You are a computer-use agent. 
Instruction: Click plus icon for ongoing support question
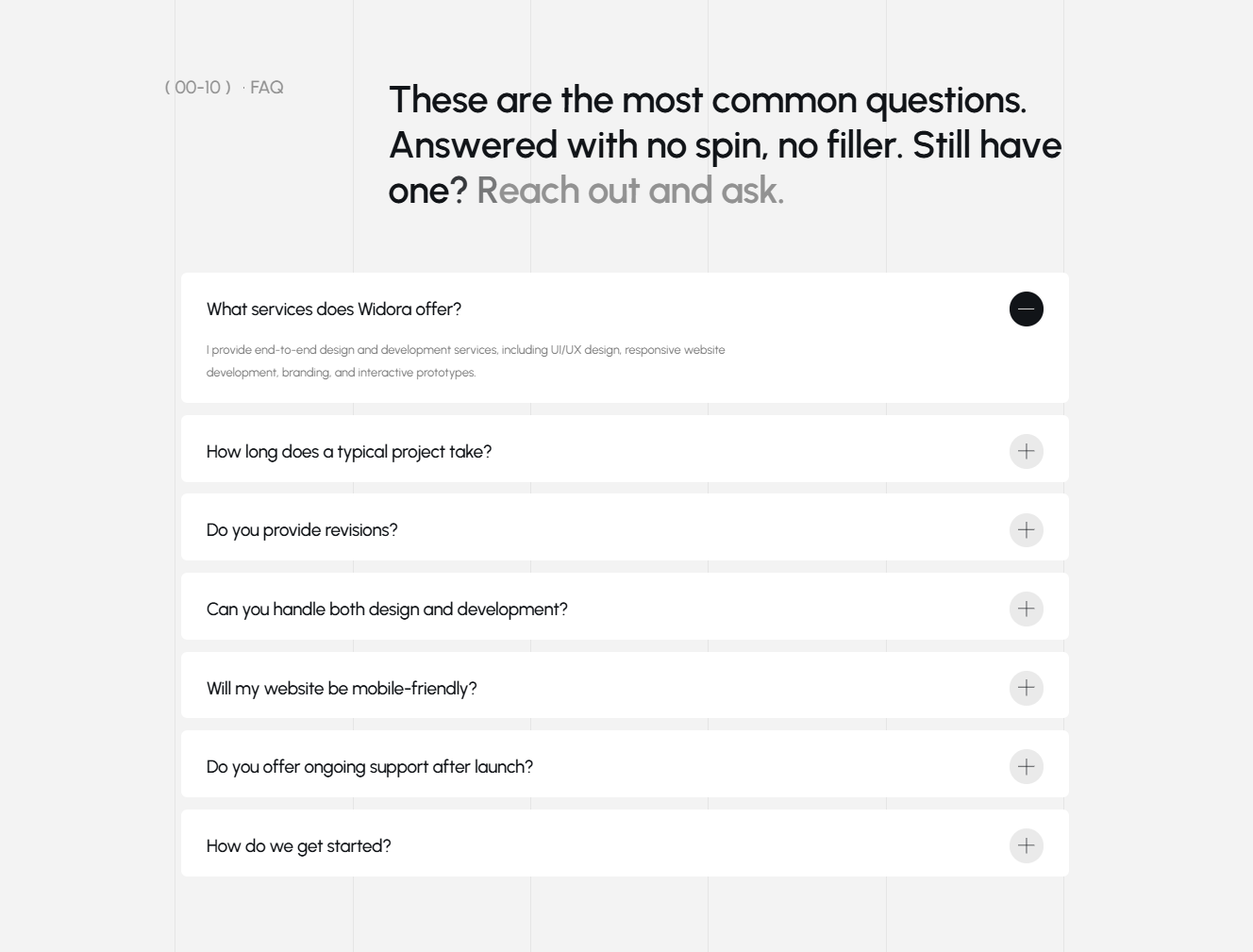(x=1026, y=766)
